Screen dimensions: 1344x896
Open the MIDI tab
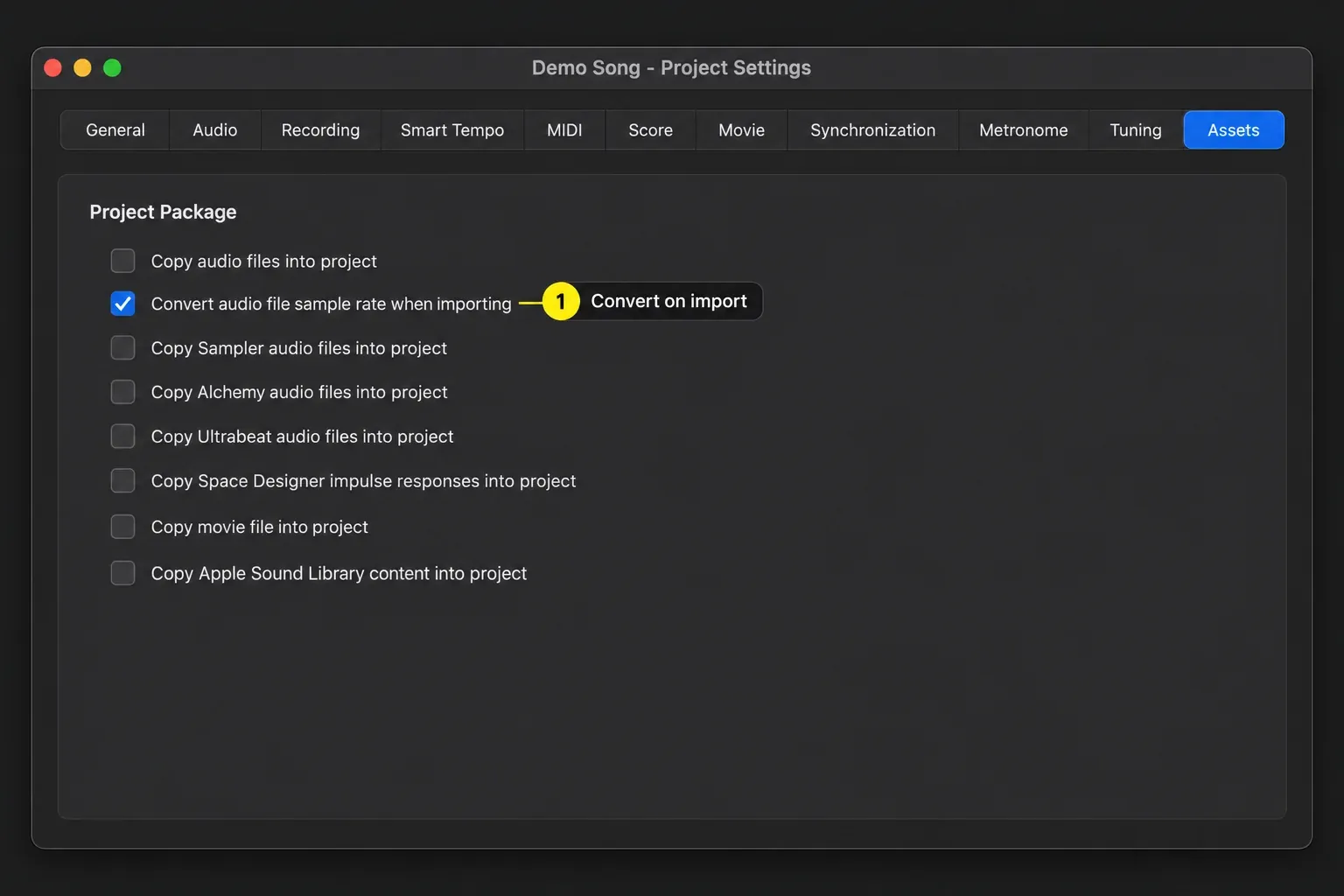[x=564, y=130]
